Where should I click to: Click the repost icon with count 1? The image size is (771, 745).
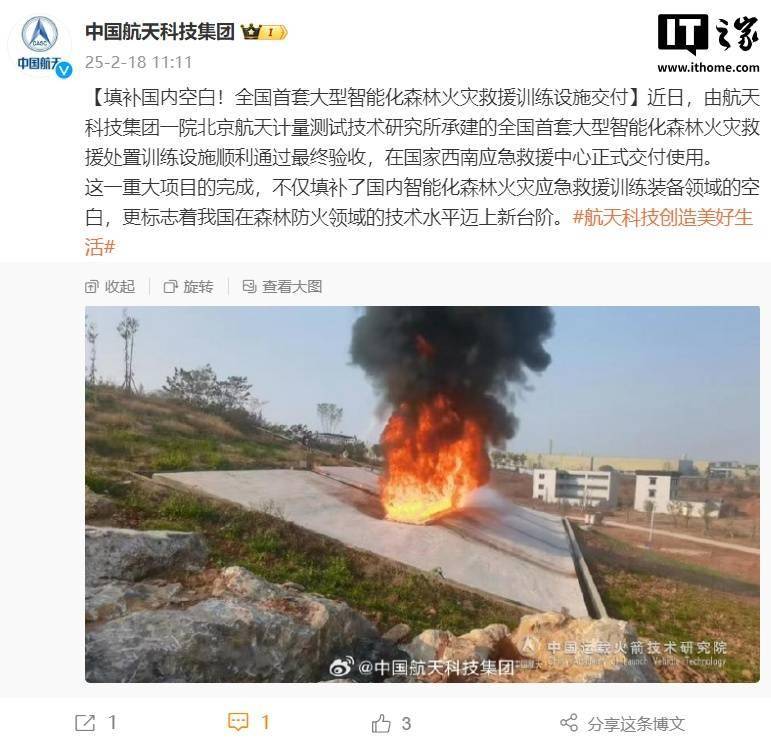click(x=85, y=722)
